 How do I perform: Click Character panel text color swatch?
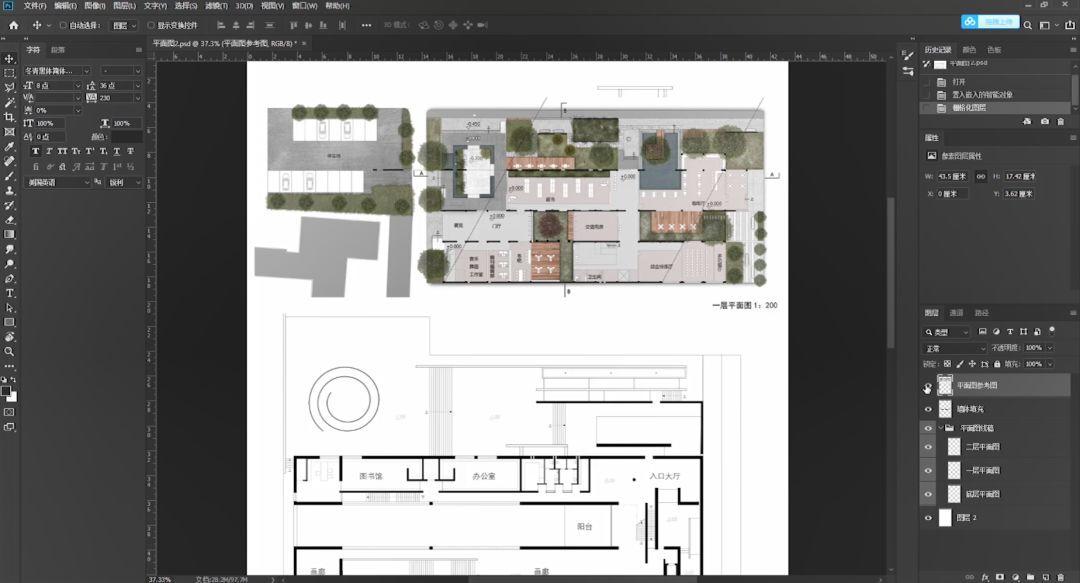[127, 137]
